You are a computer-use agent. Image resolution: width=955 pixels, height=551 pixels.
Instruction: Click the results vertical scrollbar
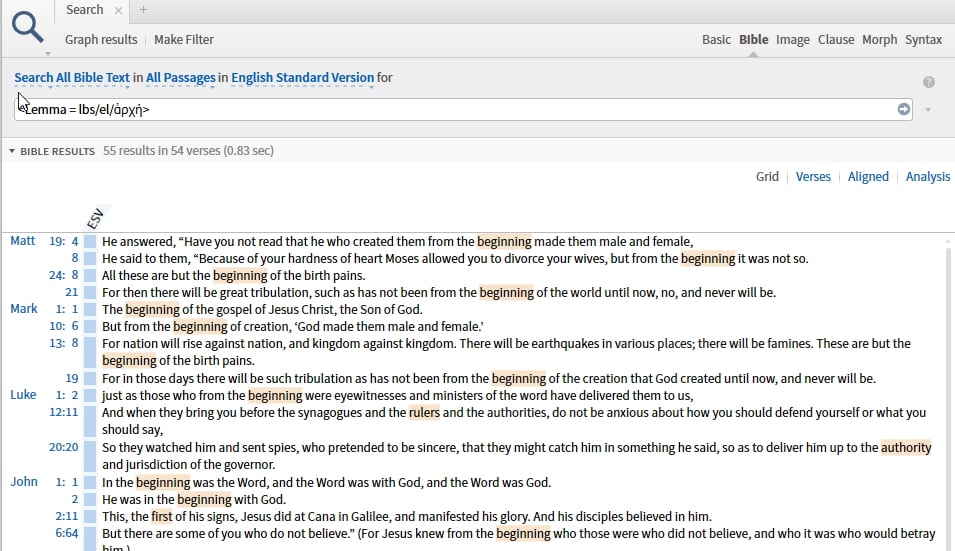pos(948,396)
